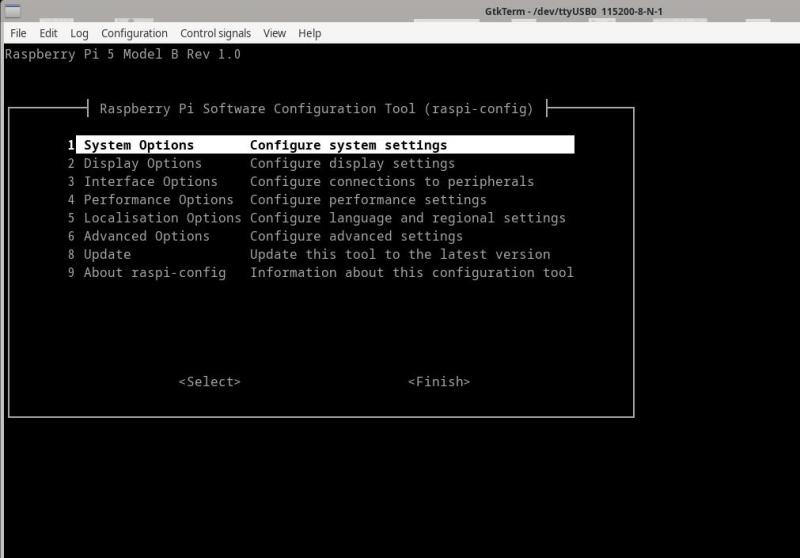Select the highlighted System Options entry

(x=138, y=145)
